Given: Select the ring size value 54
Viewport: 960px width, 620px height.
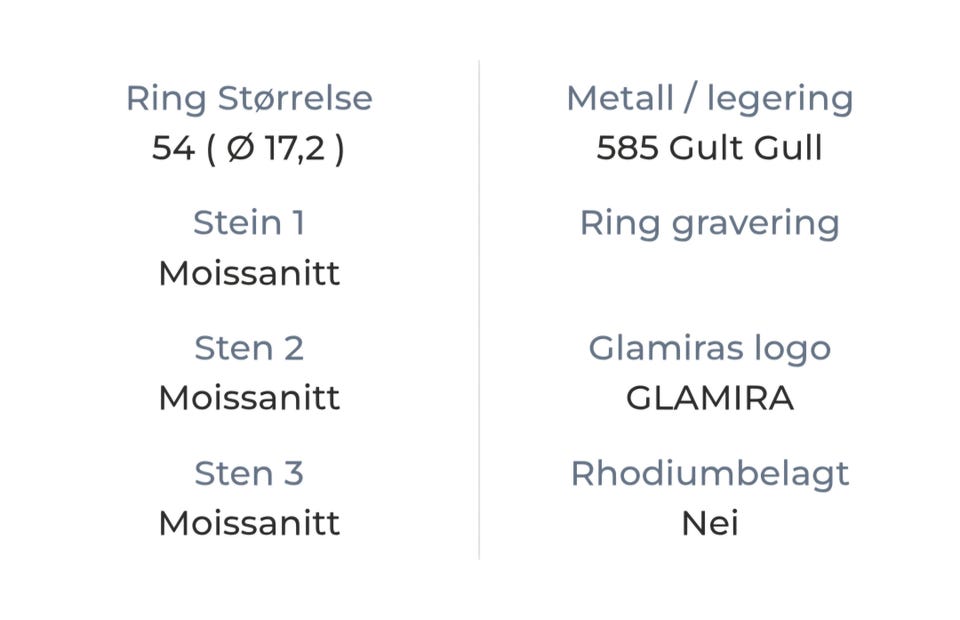Looking at the screenshot, I should click(172, 148).
